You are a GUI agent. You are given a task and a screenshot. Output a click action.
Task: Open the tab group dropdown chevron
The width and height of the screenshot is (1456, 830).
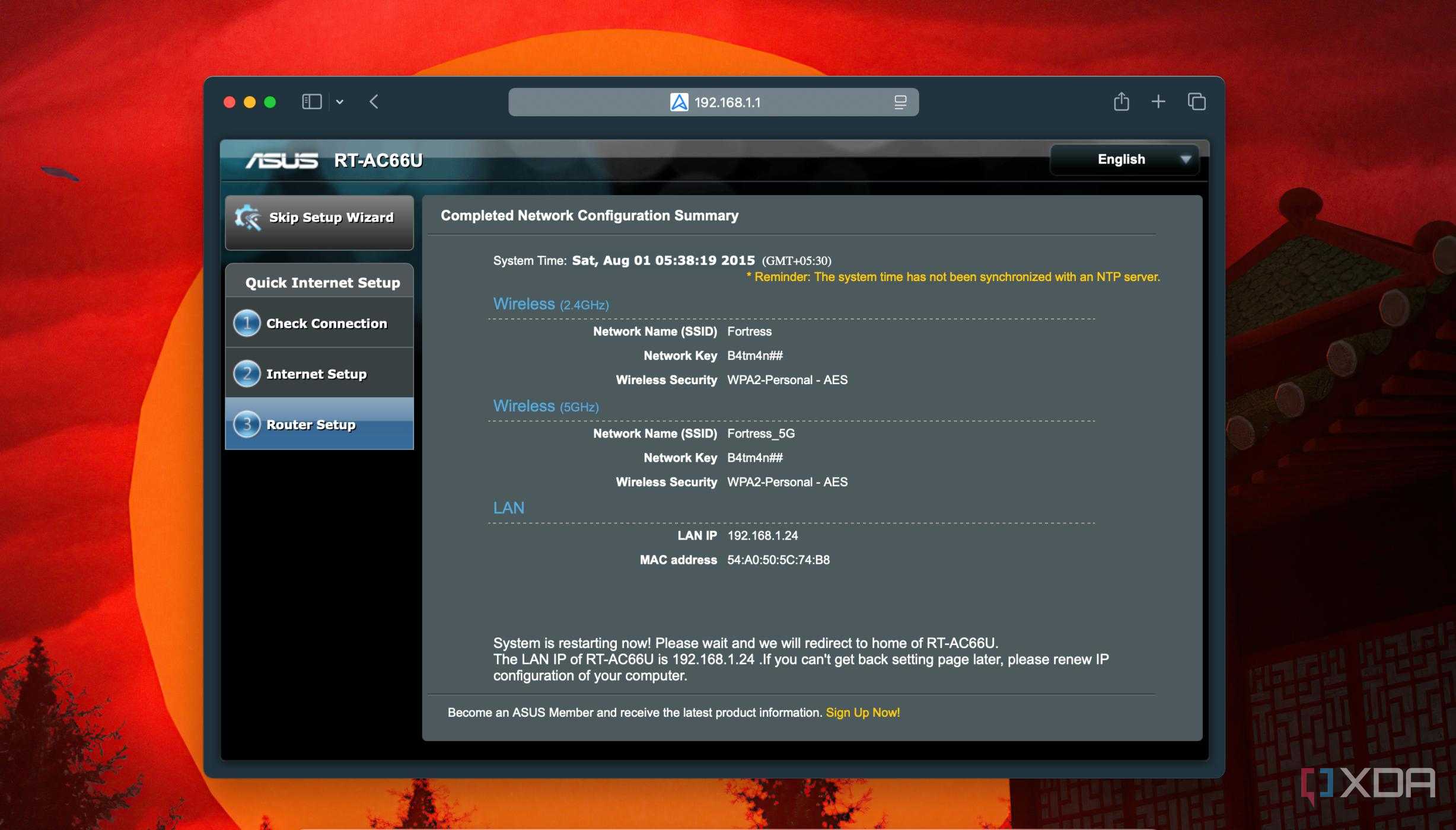pos(340,102)
